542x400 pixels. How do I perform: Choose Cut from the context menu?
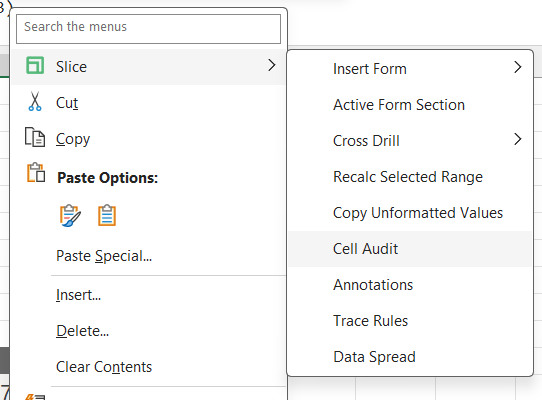click(x=148, y=103)
